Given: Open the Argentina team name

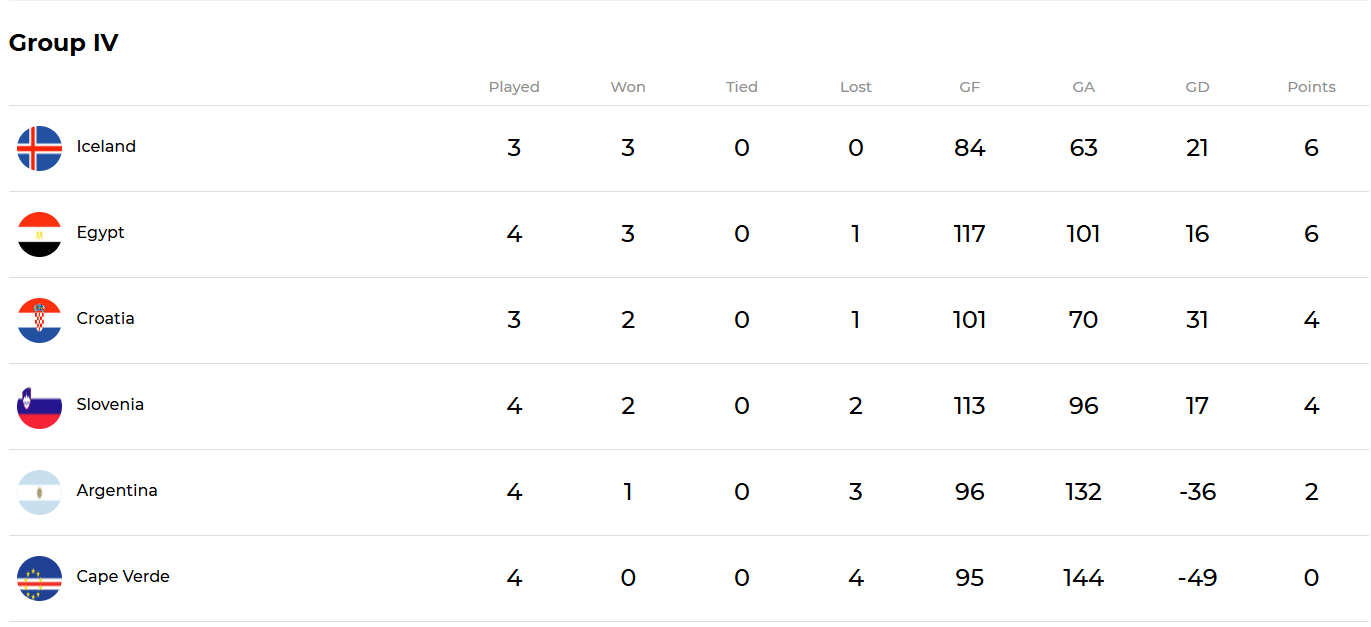Looking at the screenshot, I should pos(117,491).
